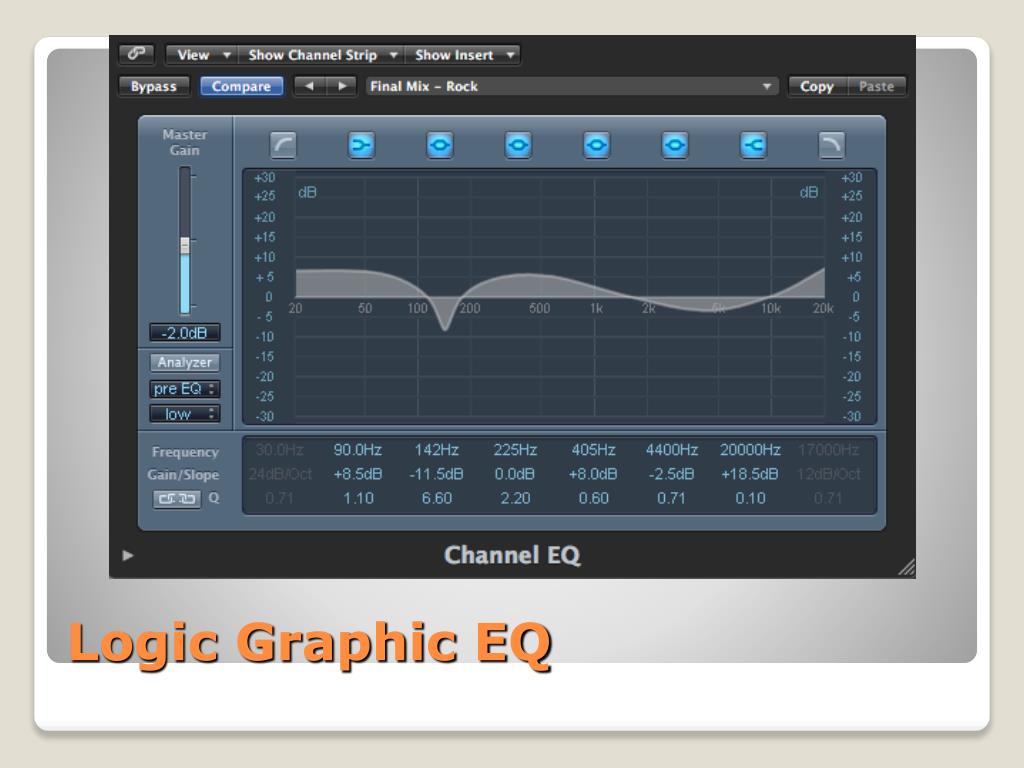Click the -11.5dB gain value

click(x=437, y=474)
